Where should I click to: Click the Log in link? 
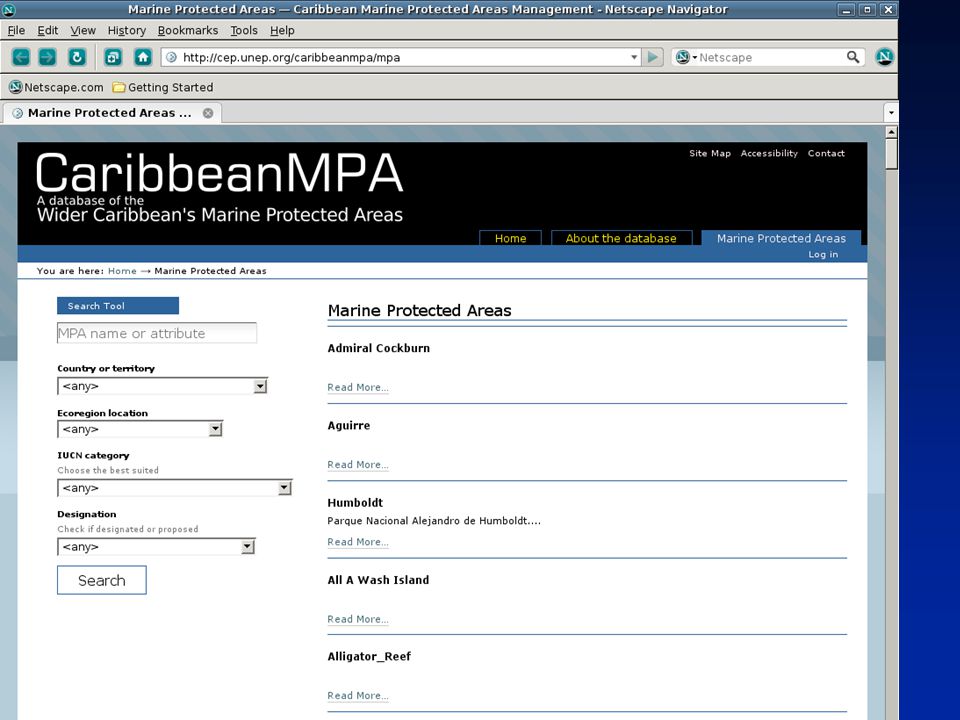pyautogui.click(x=823, y=254)
